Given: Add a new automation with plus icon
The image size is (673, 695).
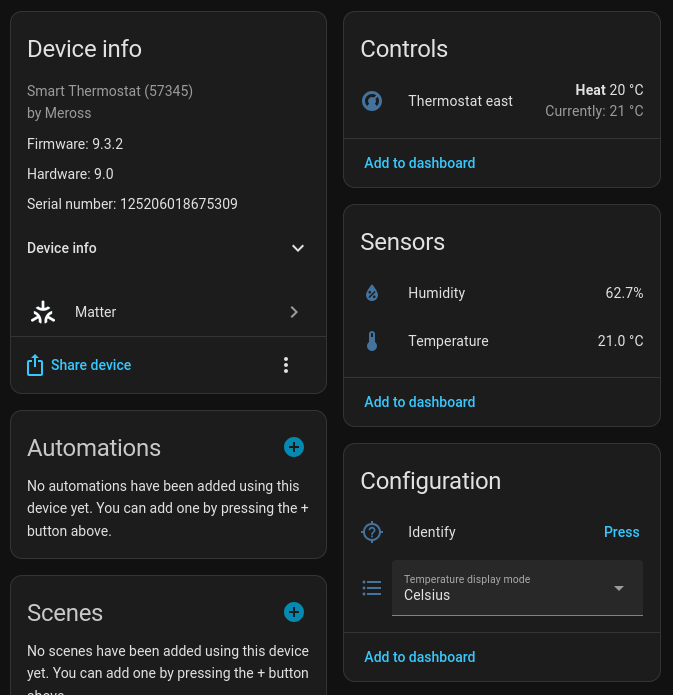Looking at the screenshot, I should (x=294, y=447).
